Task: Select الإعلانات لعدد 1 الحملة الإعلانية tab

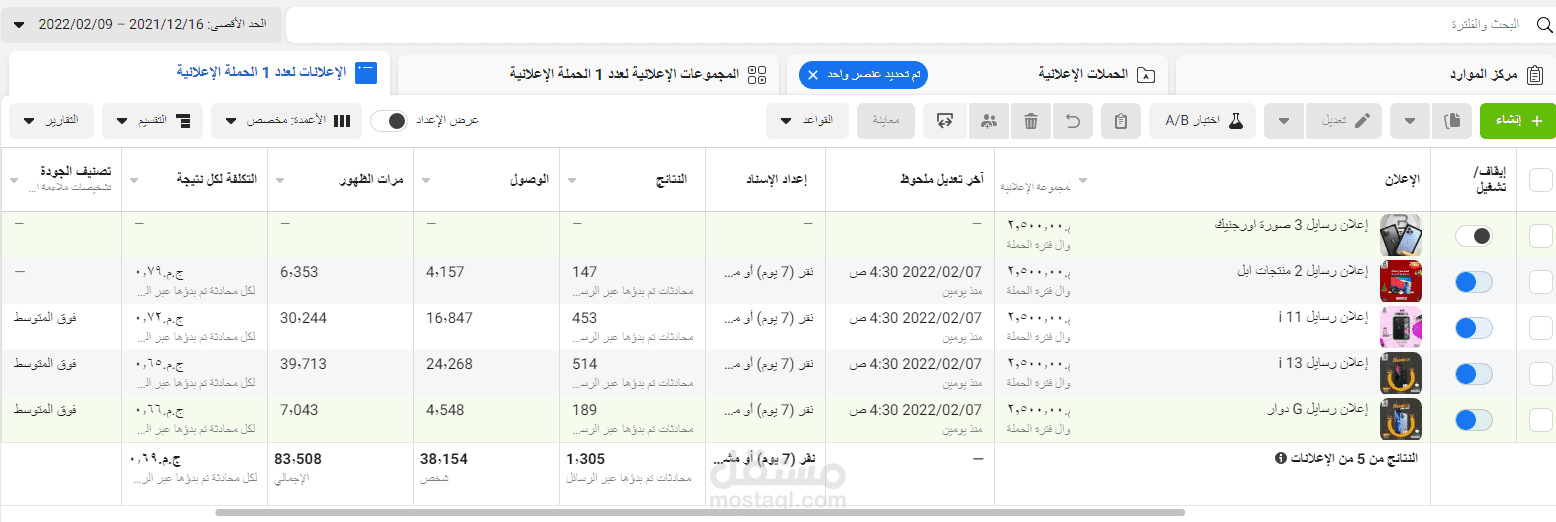Action: [199, 72]
